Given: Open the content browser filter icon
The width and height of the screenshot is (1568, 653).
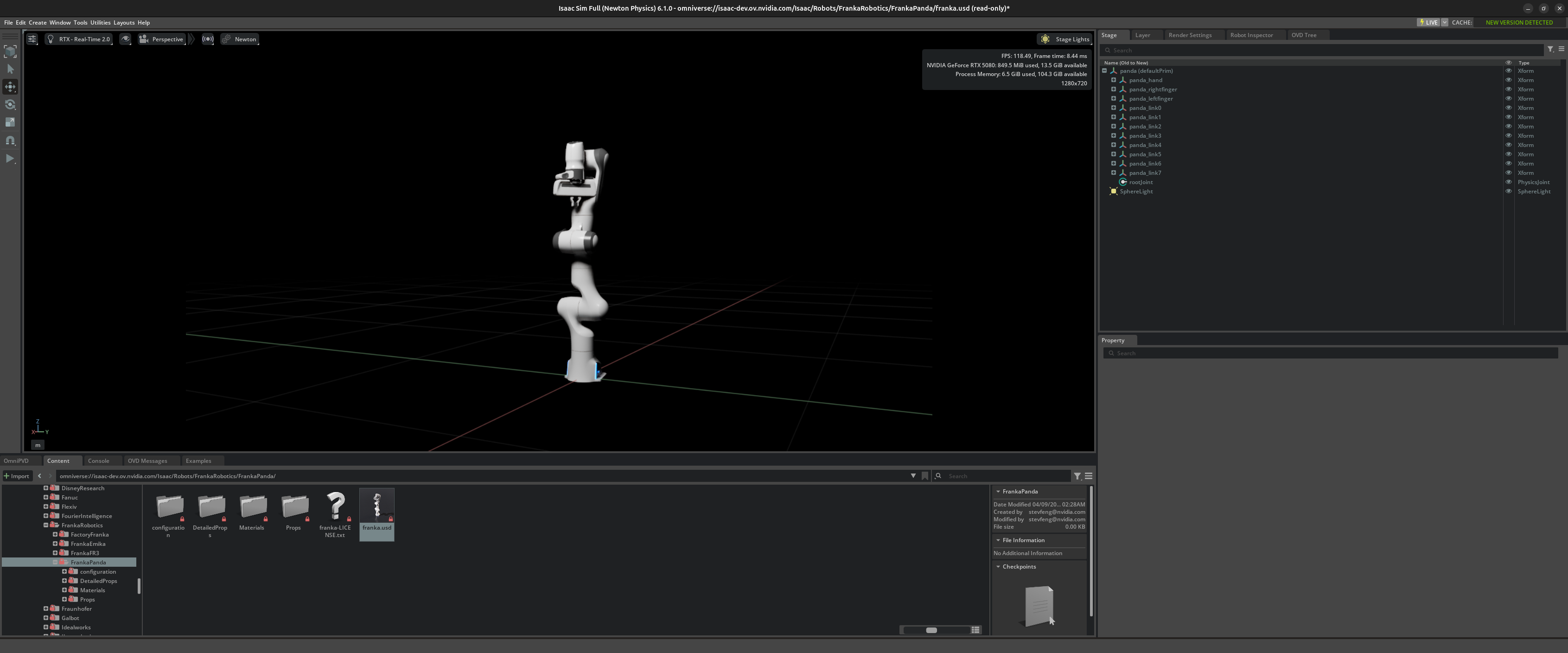Looking at the screenshot, I should [x=1077, y=476].
